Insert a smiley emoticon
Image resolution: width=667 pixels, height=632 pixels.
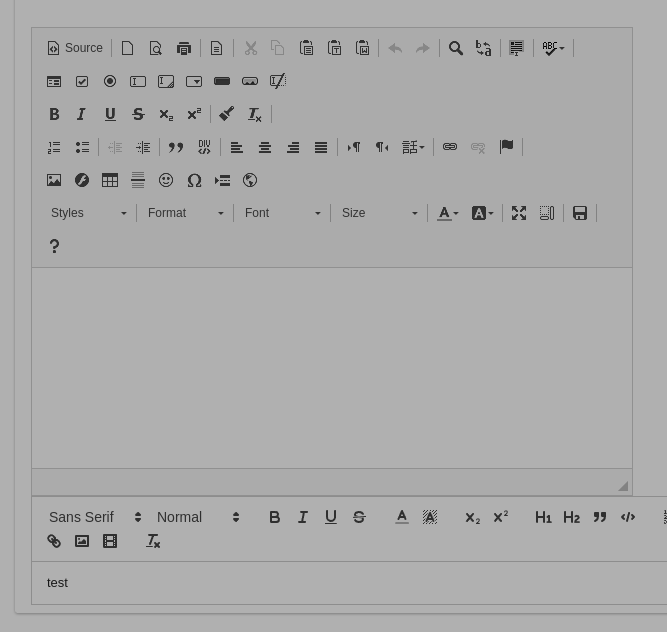(166, 180)
